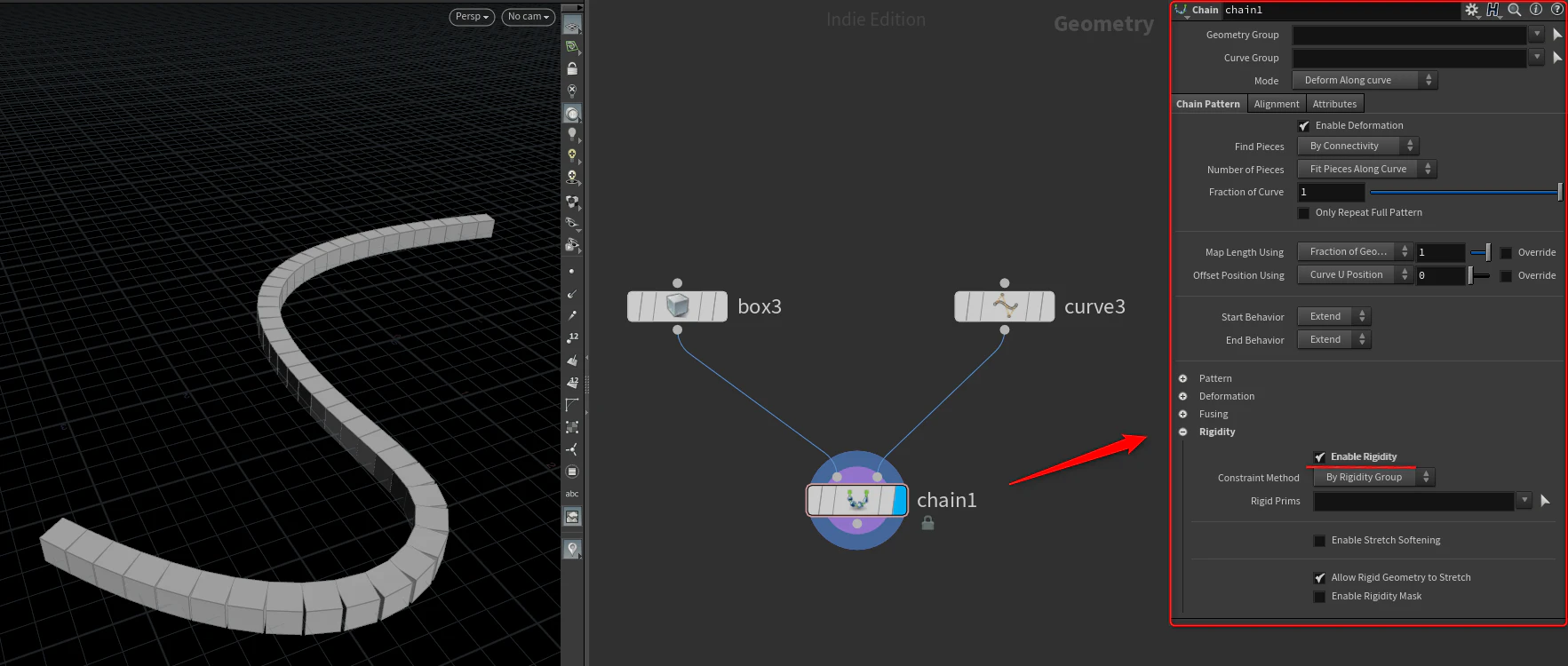Open the No cam camera menu
Screen dimensions: 1568x666
(x=529, y=17)
